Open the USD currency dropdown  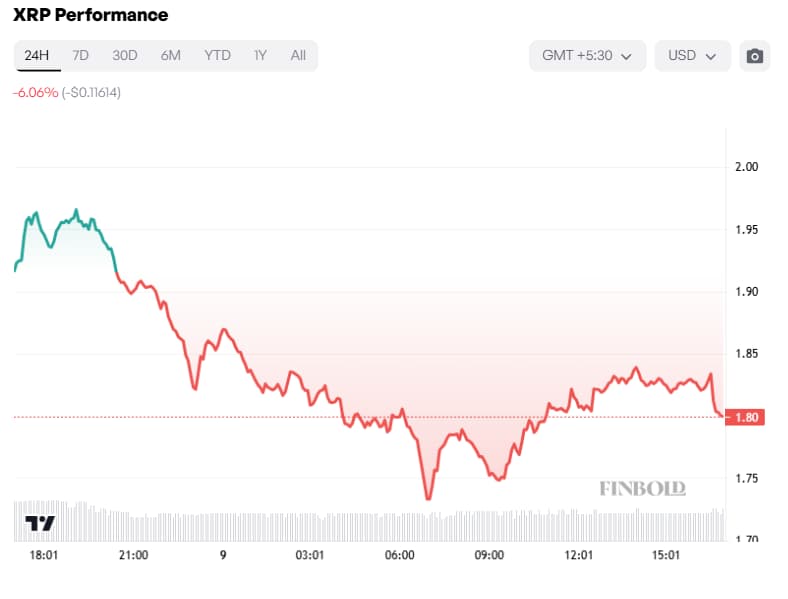tap(692, 56)
